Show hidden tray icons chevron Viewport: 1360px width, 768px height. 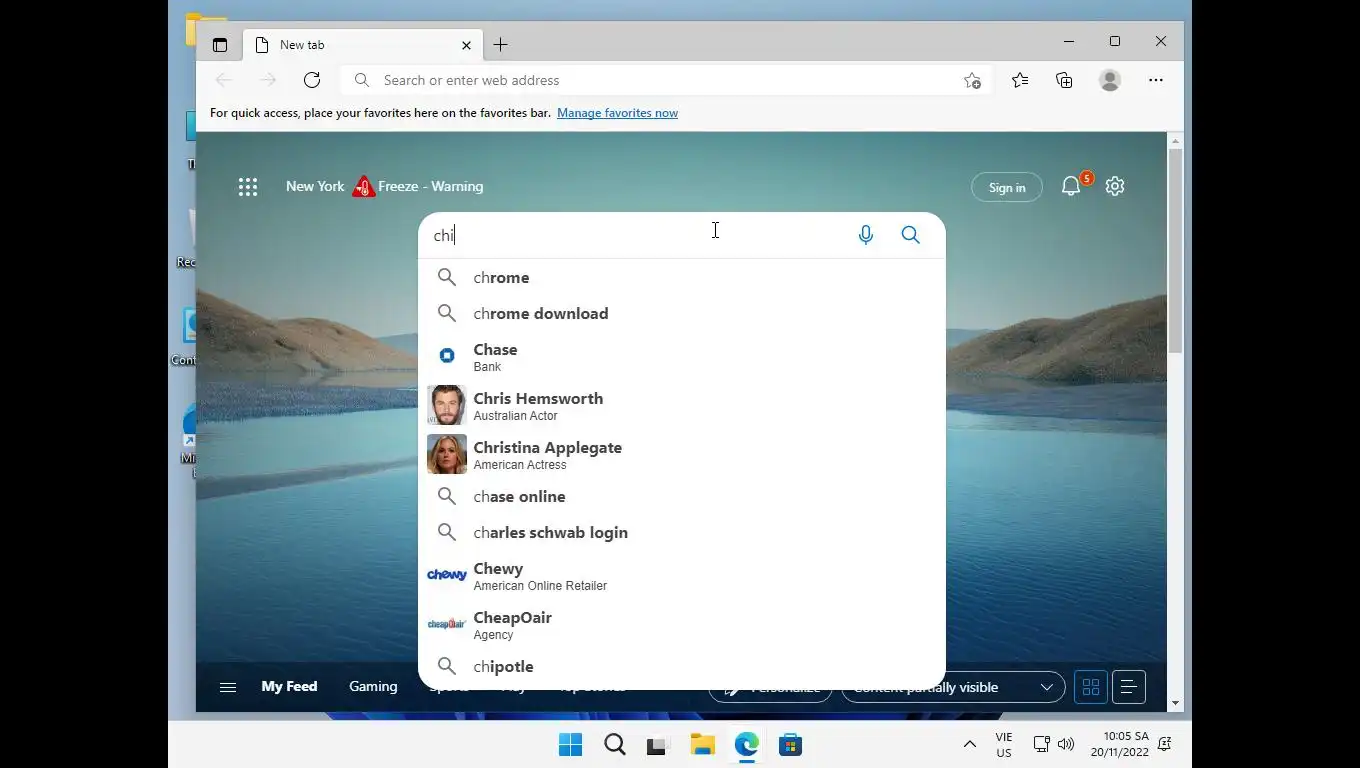click(969, 745)
